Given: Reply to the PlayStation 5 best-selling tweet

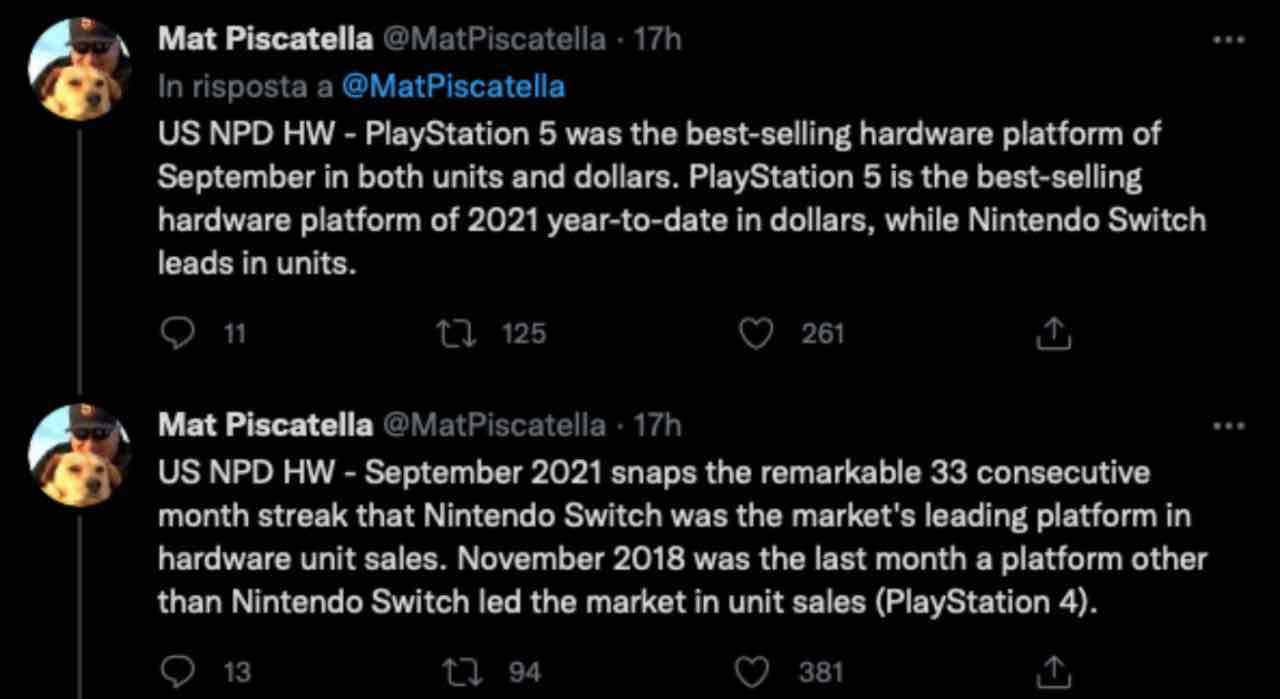Looking at the screenshot, I should [x=178, y=333].
